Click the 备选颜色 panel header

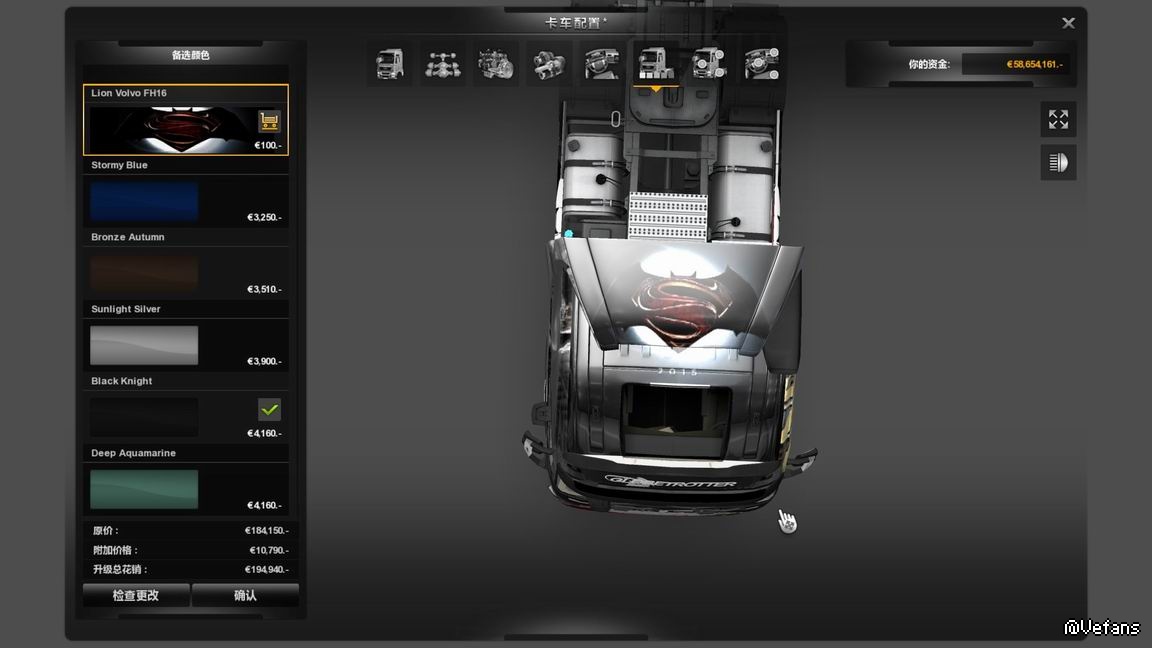(x=190, y=55)
